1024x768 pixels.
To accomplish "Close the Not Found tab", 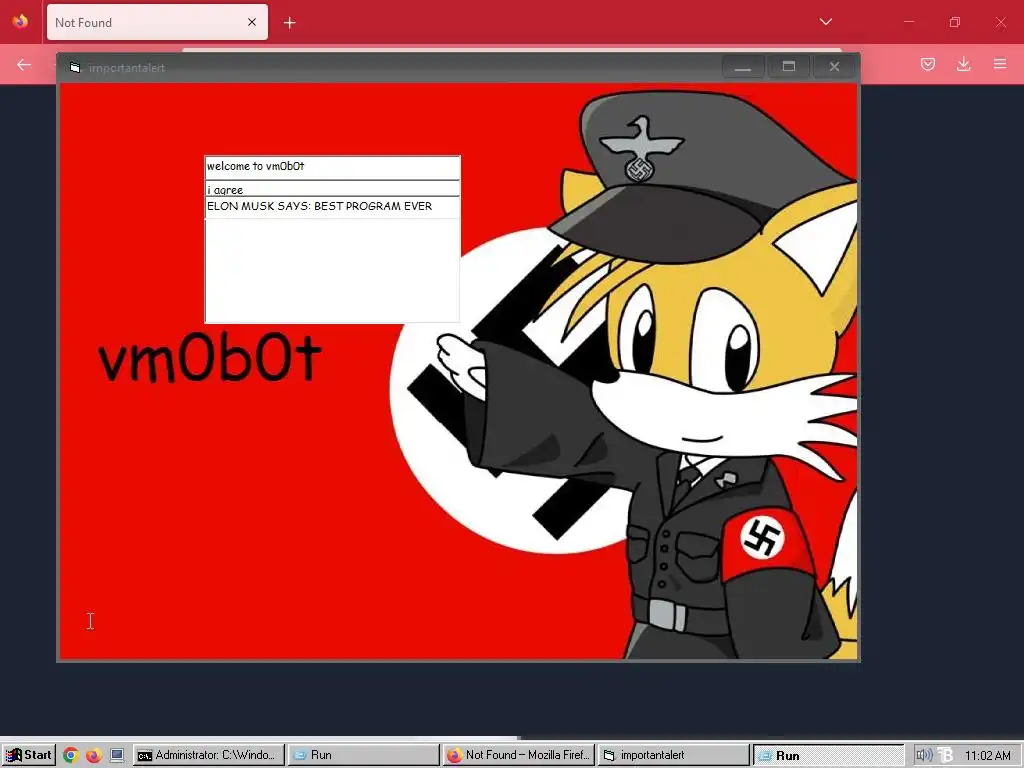I will [x=252, y=22].
